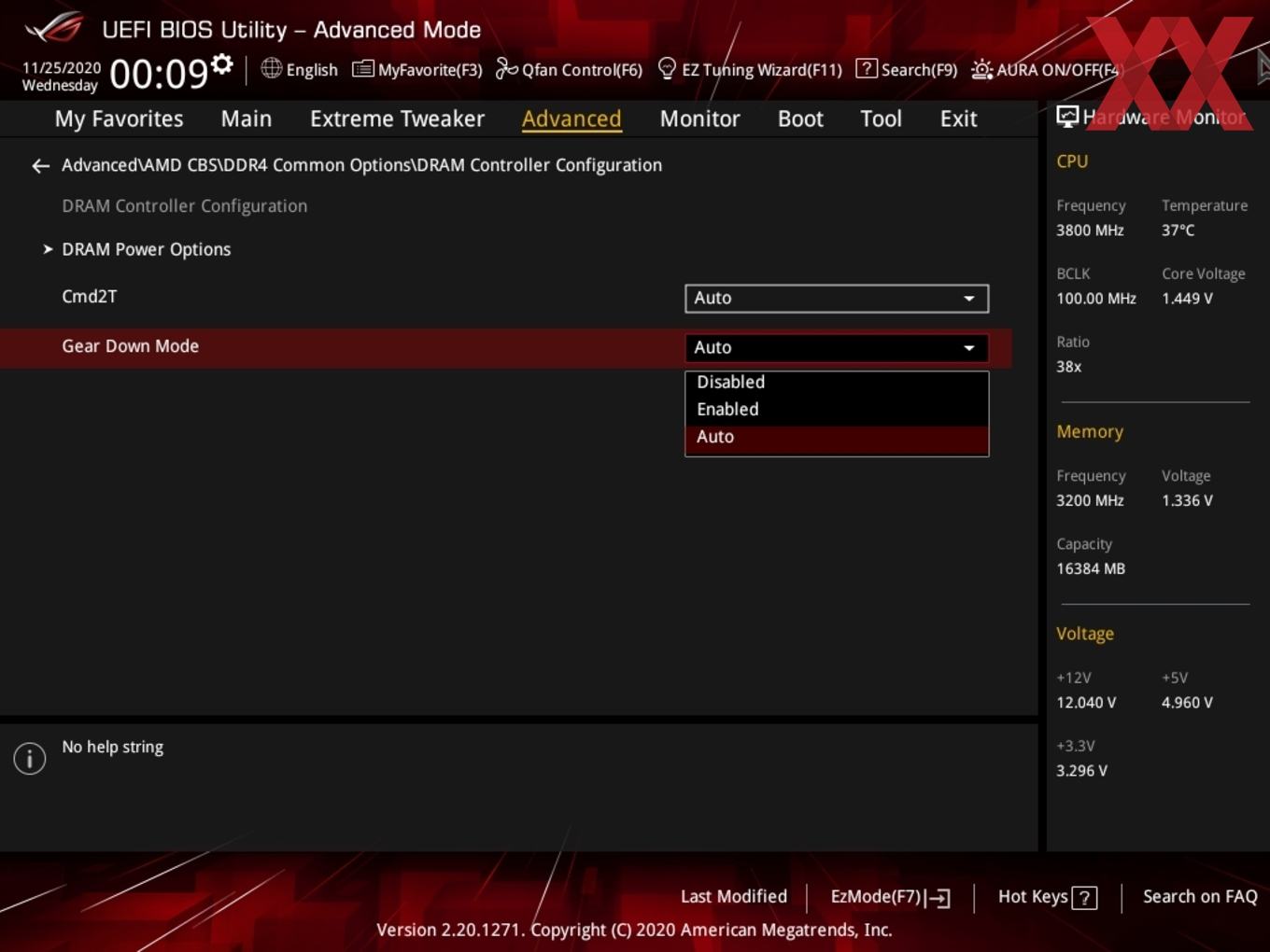The width and height of the screenshot is (1270, 952).
Task: Click the EZ Tuning Wizard bulb icon
Action: pyautogui.click(x=667, y=68)
